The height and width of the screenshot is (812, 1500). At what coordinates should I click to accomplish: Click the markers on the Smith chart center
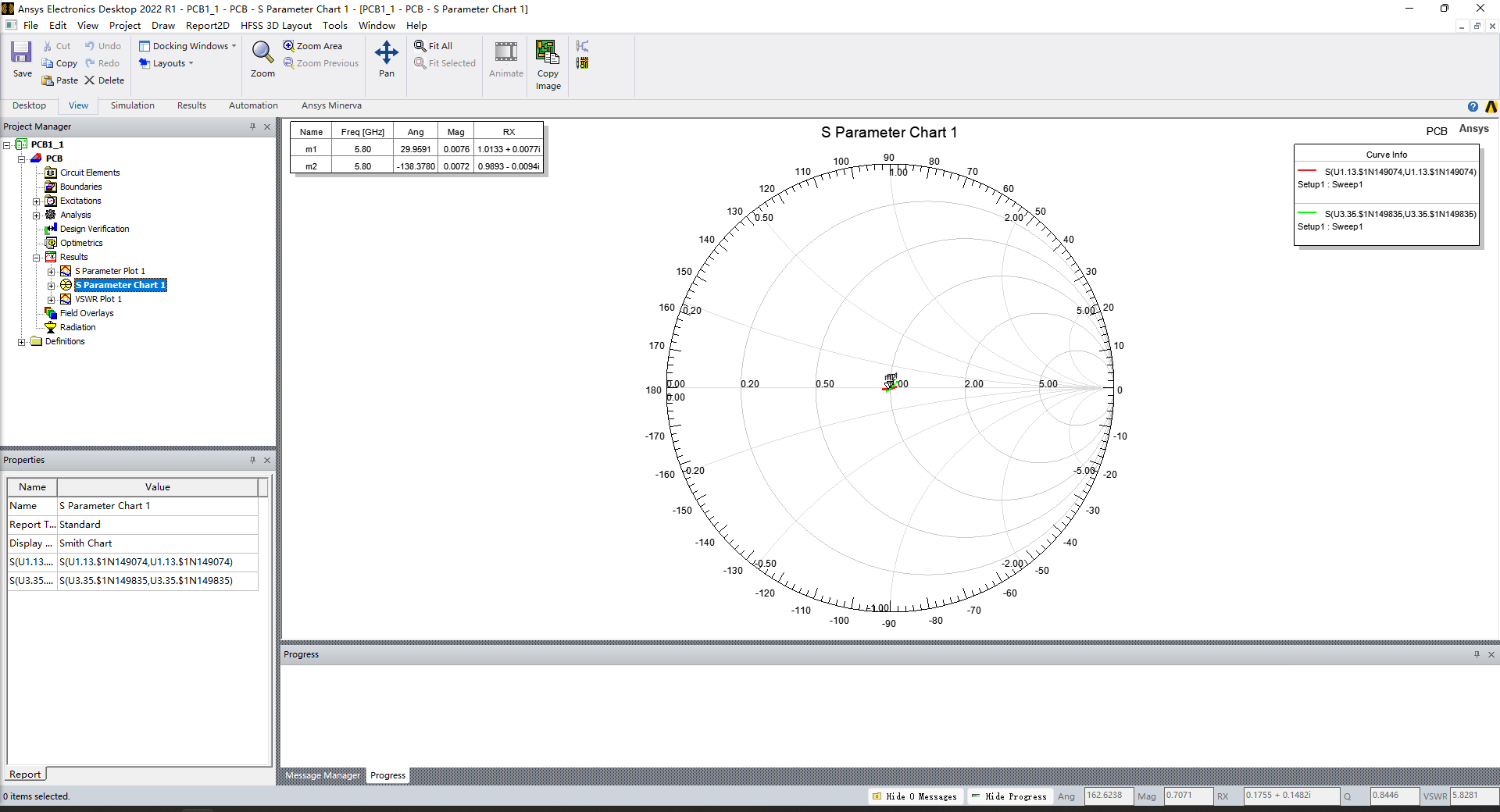click(x=890, y=383)
